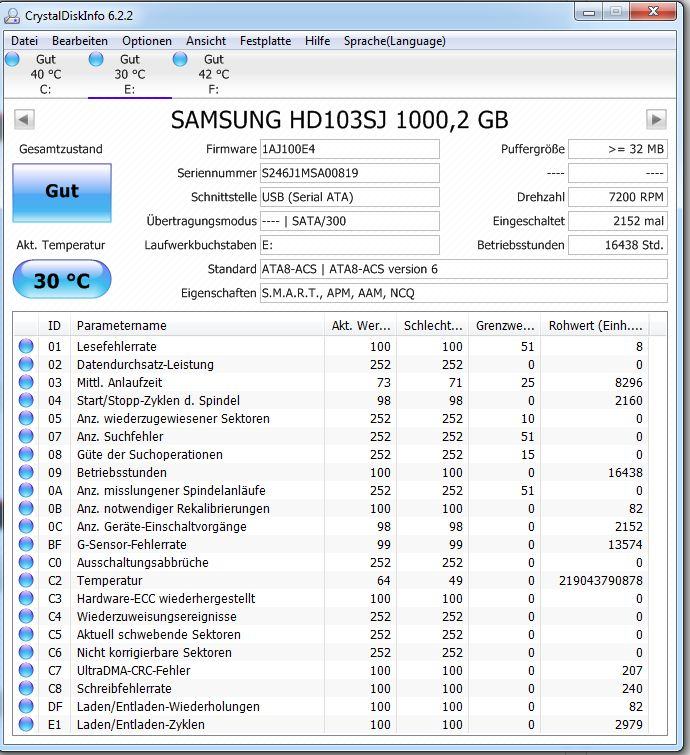690x755 pixels.
Task: Click the CrystalDiskInfo title bar icon
Action: [12, 15]
